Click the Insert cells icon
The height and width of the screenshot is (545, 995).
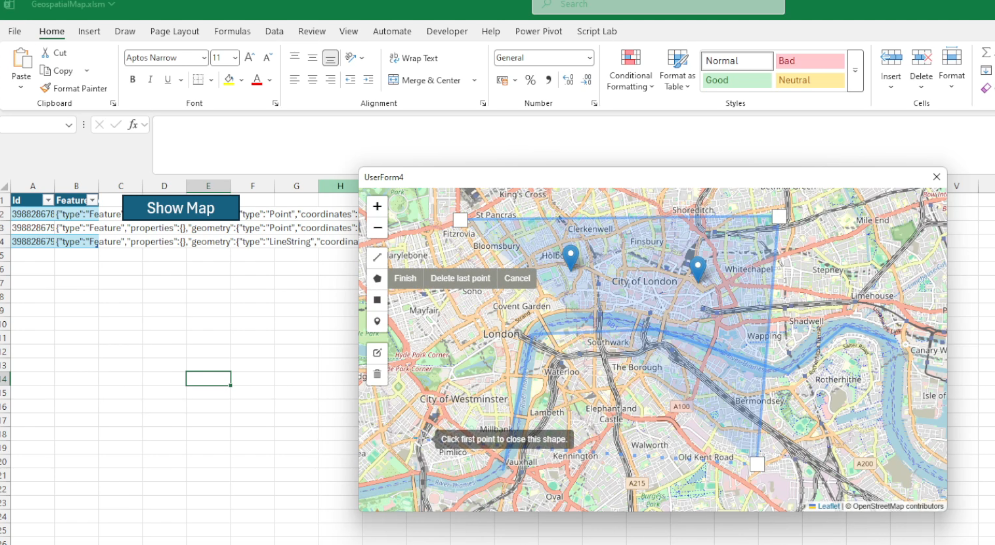click(x=891, y=58)
